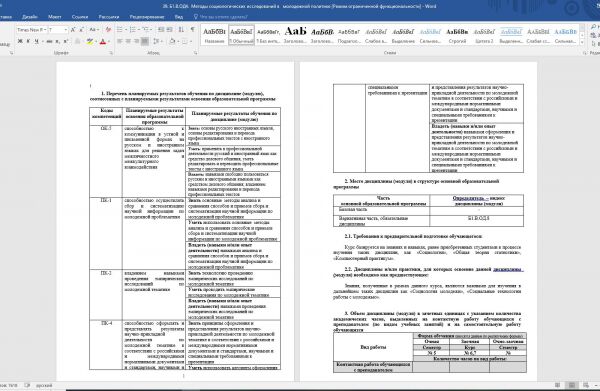Clear all formatting from the selection
The height and width of the screenshot is (391, 600).
(108, 29)
